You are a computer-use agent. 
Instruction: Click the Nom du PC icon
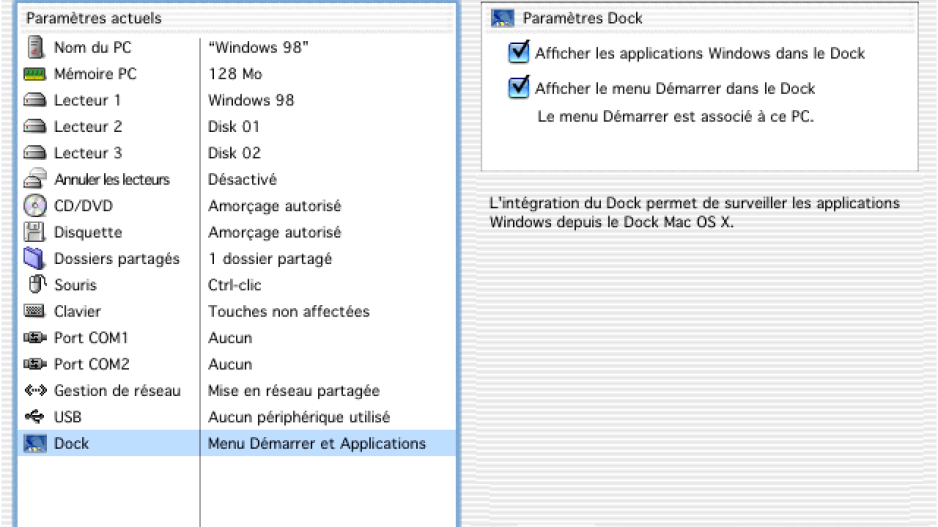pyautogui.click(x=35, y=47)
